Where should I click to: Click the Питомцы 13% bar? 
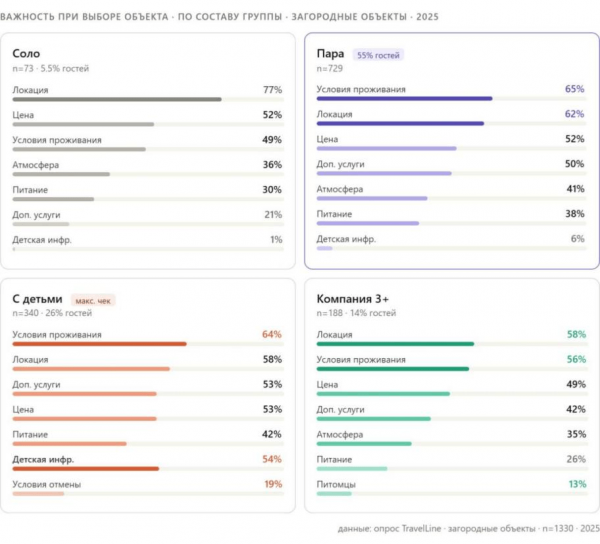(334, 494)
